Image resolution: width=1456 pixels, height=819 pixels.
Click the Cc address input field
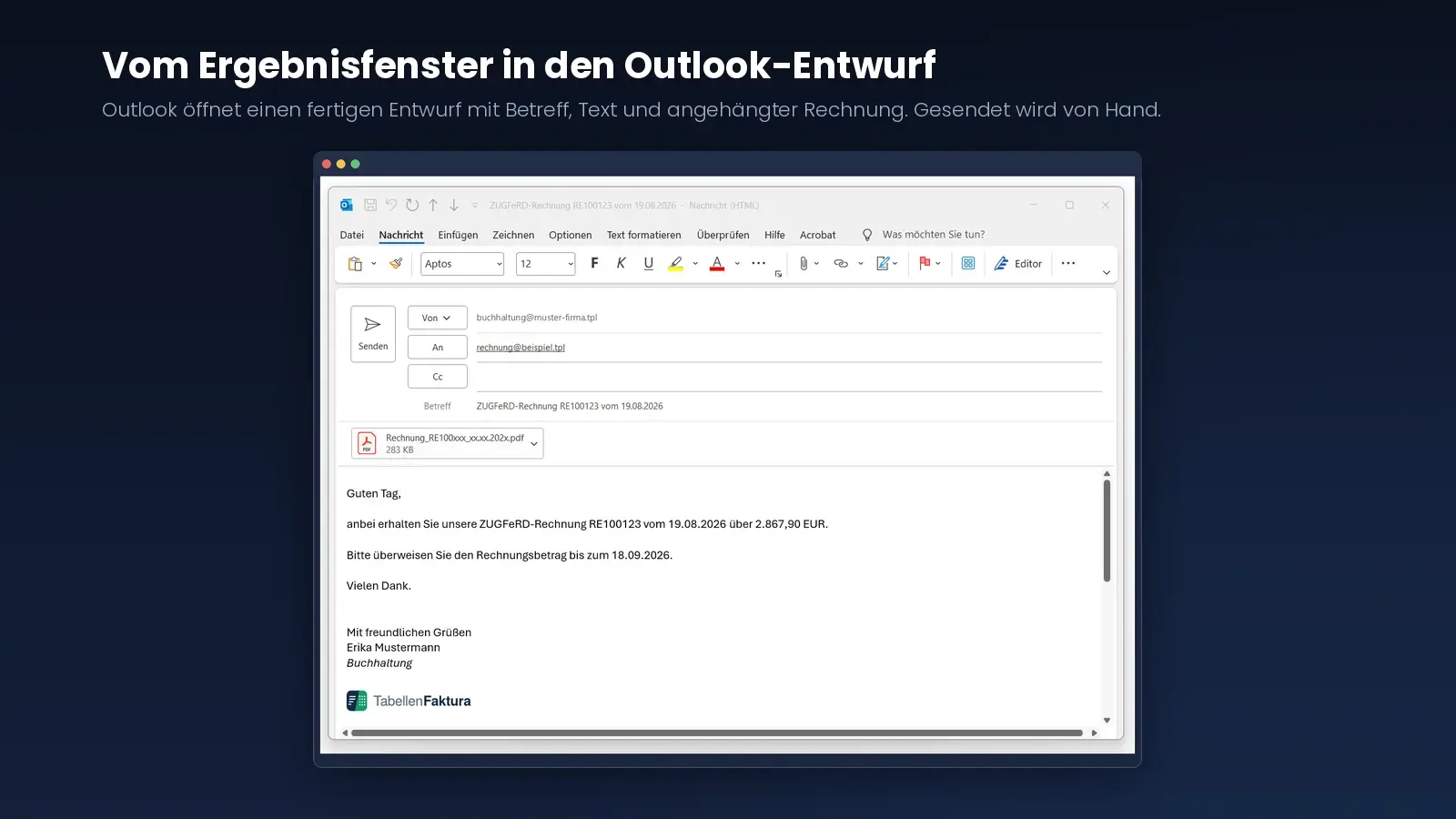(789, 377)
